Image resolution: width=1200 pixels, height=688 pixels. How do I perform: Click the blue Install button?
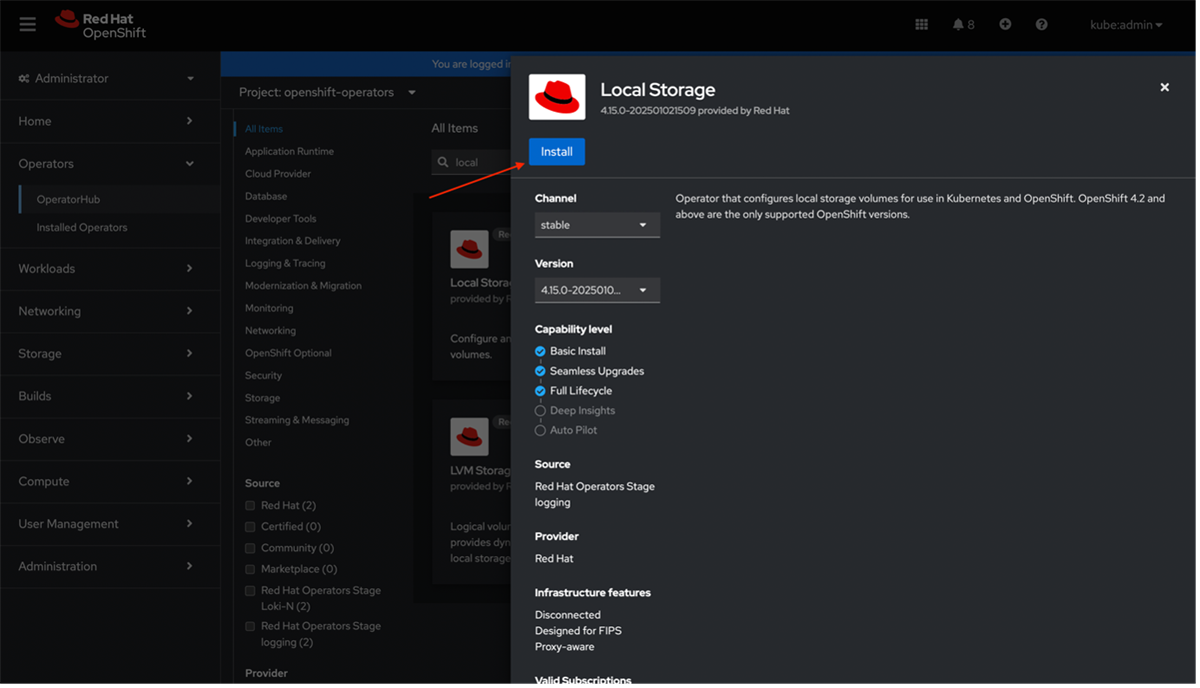tap(557, 152)
